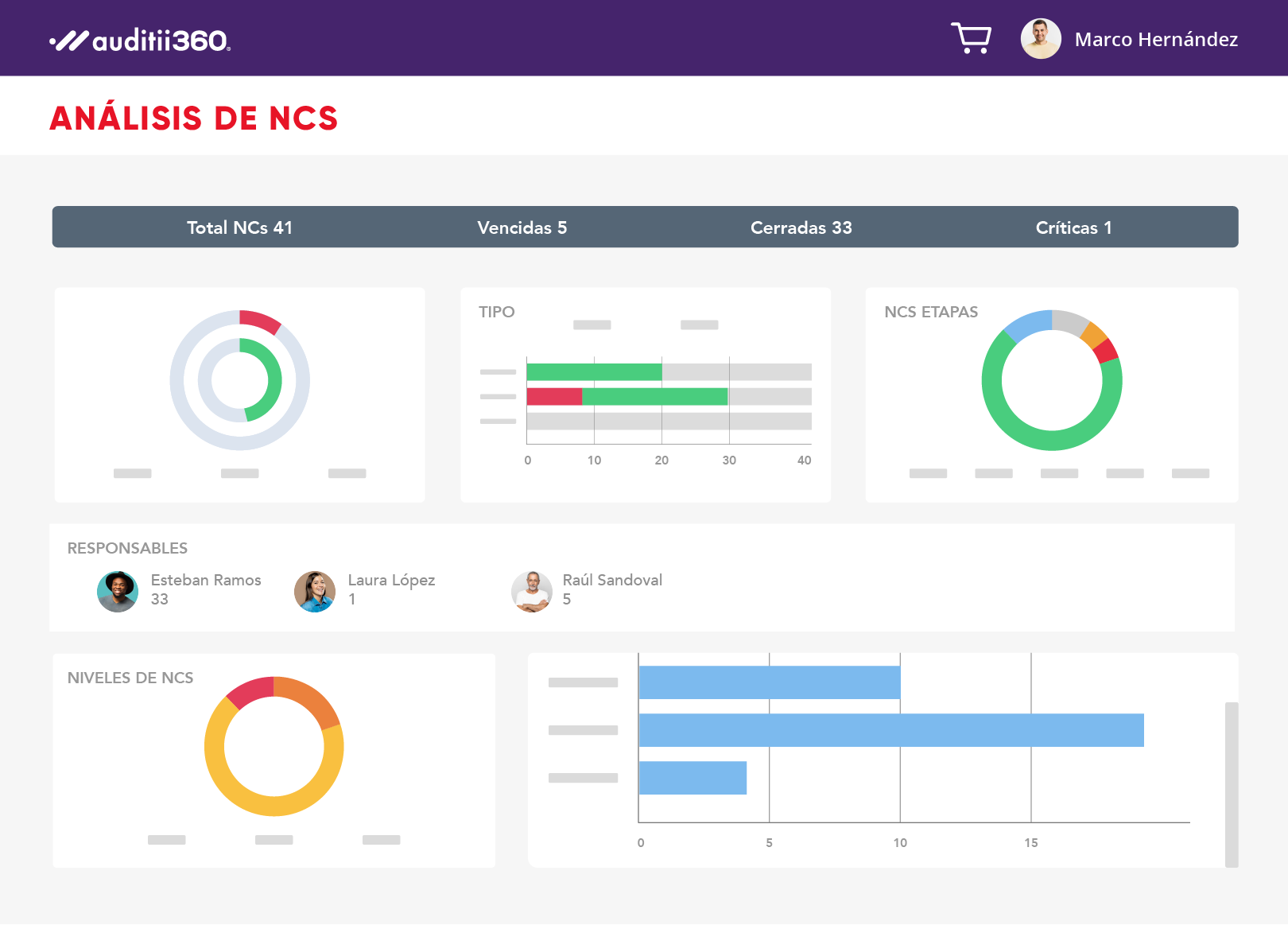Click Marco Hernández profile avatar
The width and height of the screenshot is (1288, 925).
pos(1041,39)
